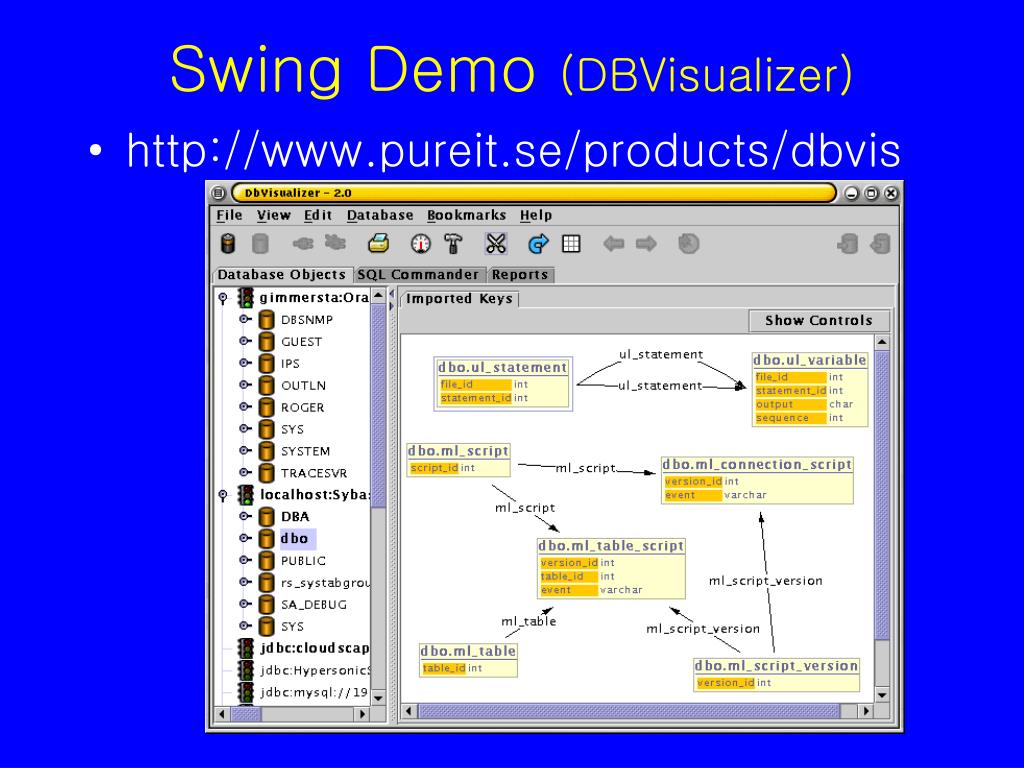Click the greyed-out disconnect plug icon

[335, 243]
